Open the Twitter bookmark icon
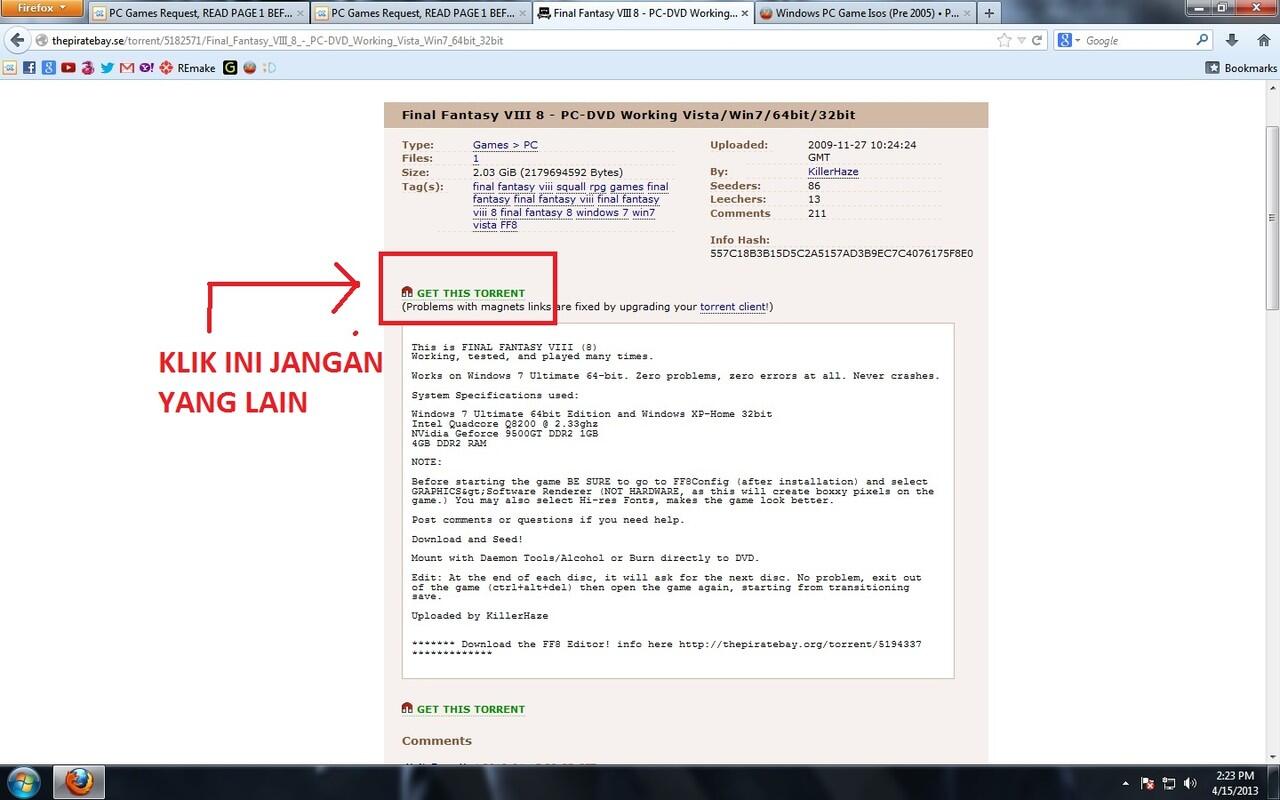This screenshot has height=800, width=1280. 107,67
